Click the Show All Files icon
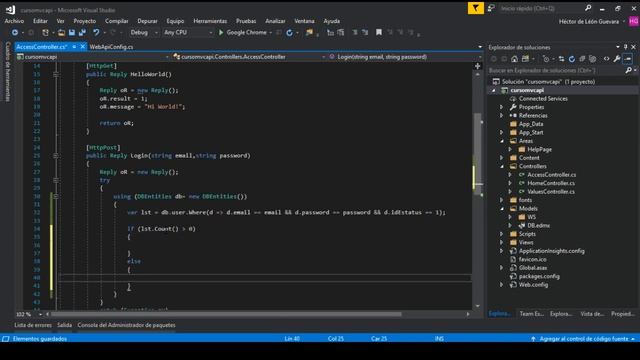Screen dimensions: 640x360 click(593, 59)
